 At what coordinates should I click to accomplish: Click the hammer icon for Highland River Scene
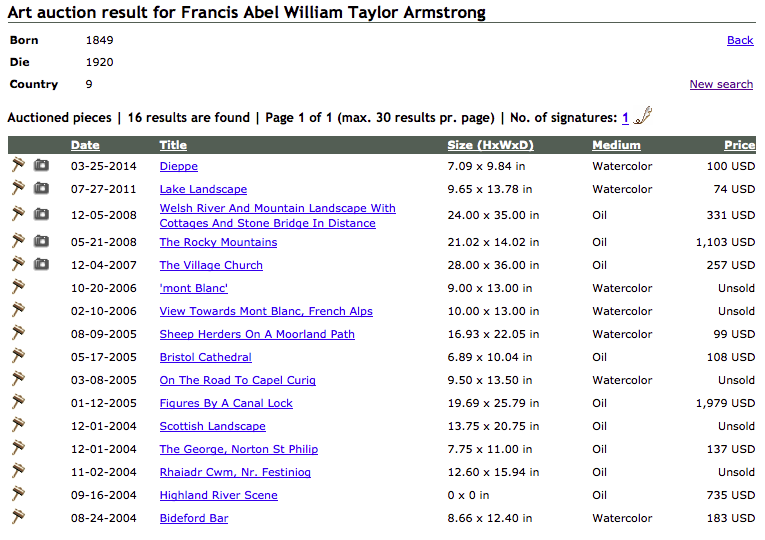tap(18, 493)
